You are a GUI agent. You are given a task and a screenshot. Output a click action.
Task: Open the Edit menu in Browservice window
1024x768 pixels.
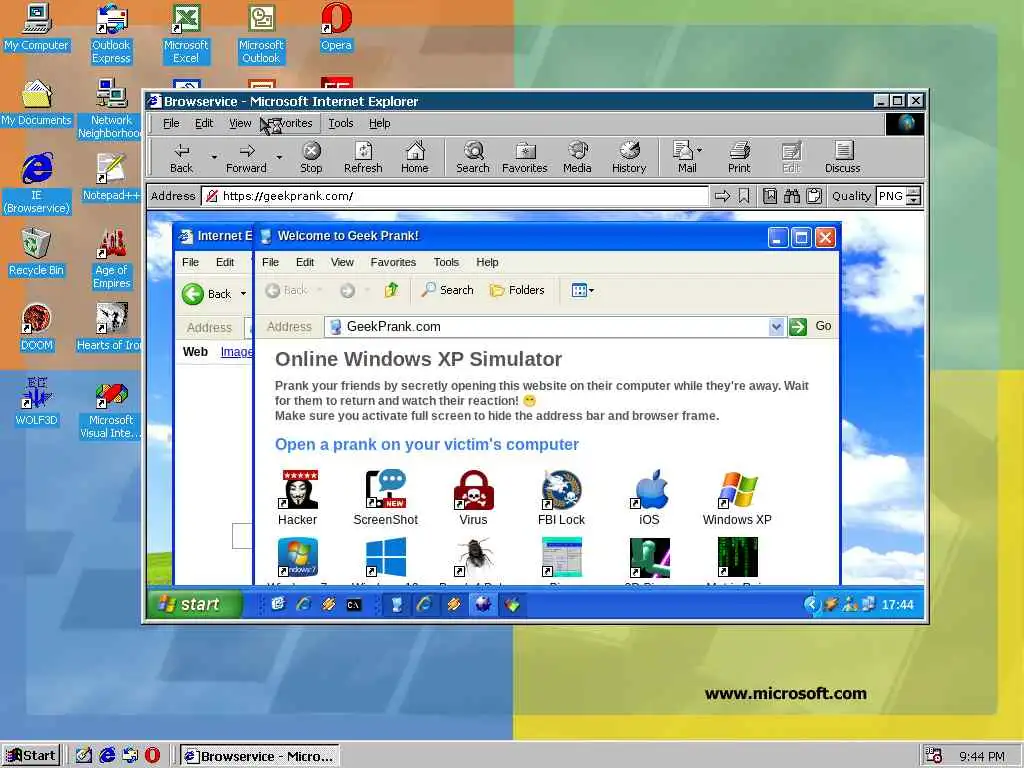[x=204, y=123]
